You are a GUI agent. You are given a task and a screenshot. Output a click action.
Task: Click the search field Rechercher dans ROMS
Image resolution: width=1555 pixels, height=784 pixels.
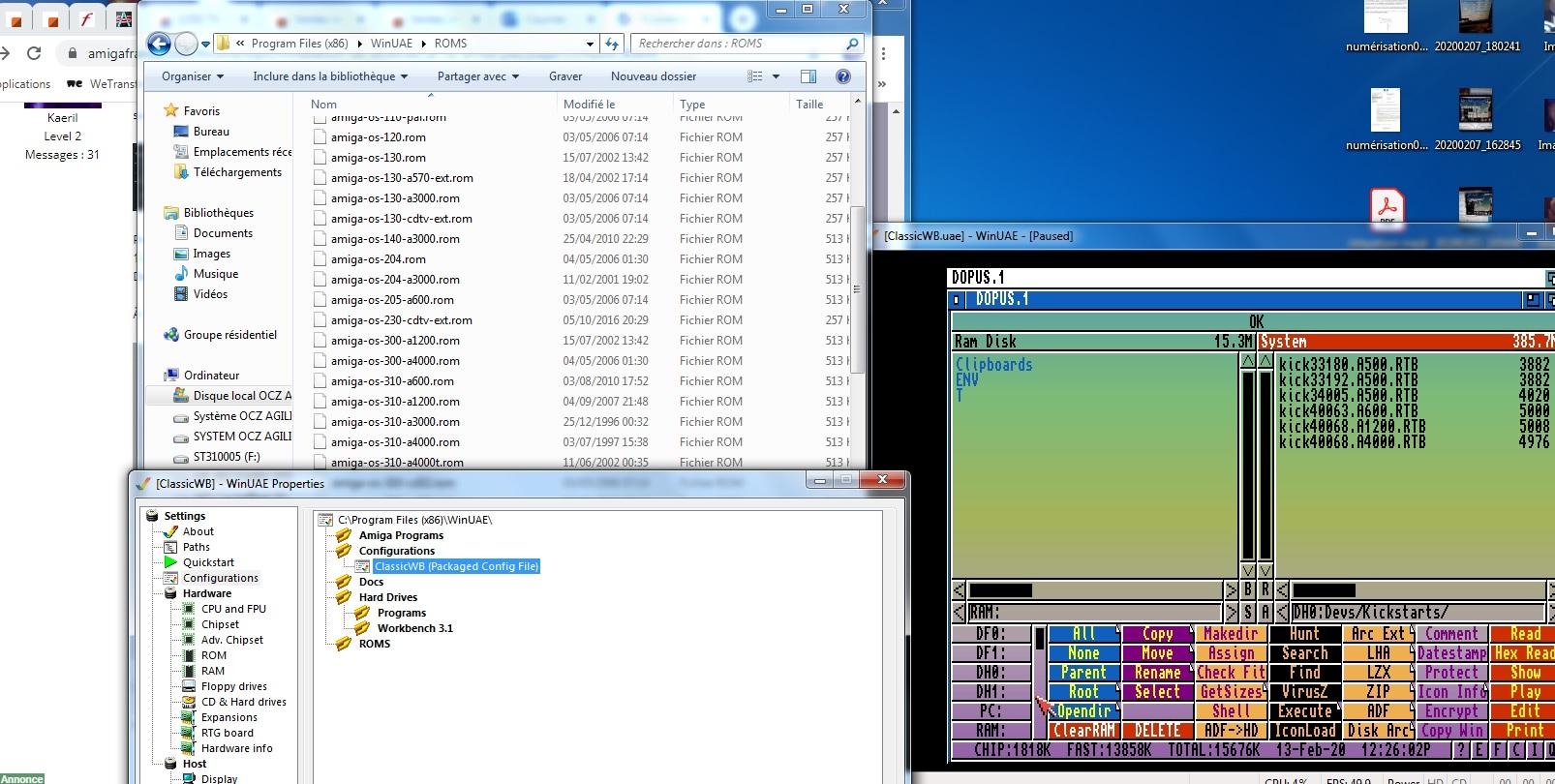(736, 44)
